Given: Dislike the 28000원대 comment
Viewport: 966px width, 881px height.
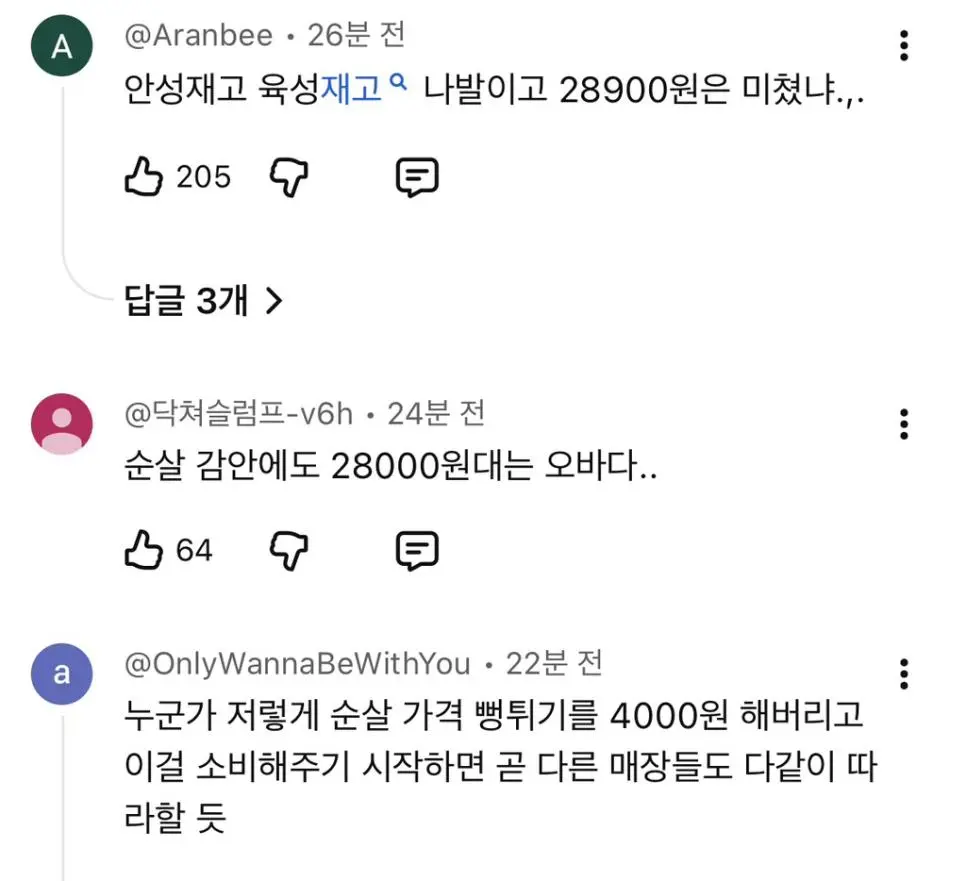Looking at the screenshot, I should (289, 550).
